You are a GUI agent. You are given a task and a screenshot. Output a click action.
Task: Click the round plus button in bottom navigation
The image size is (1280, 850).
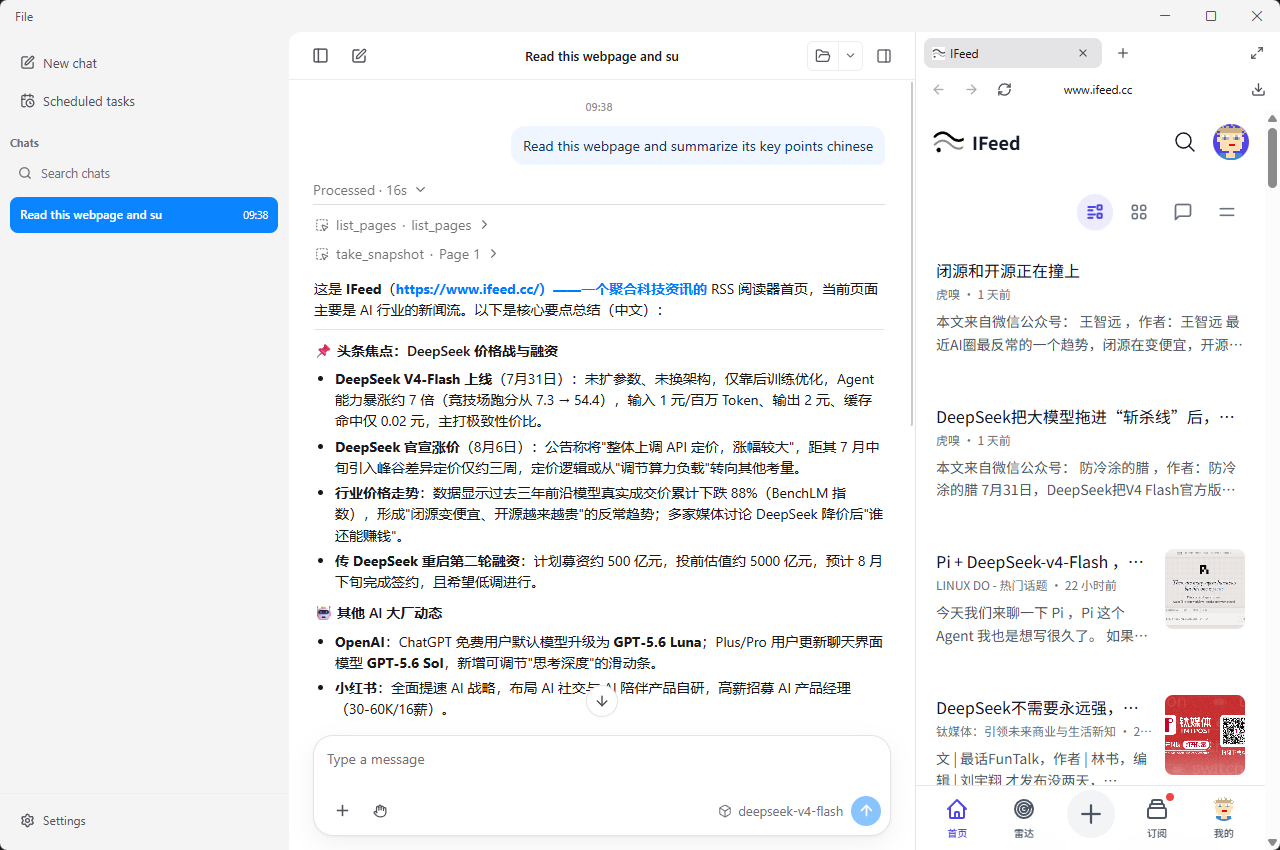coord(1091,814)
